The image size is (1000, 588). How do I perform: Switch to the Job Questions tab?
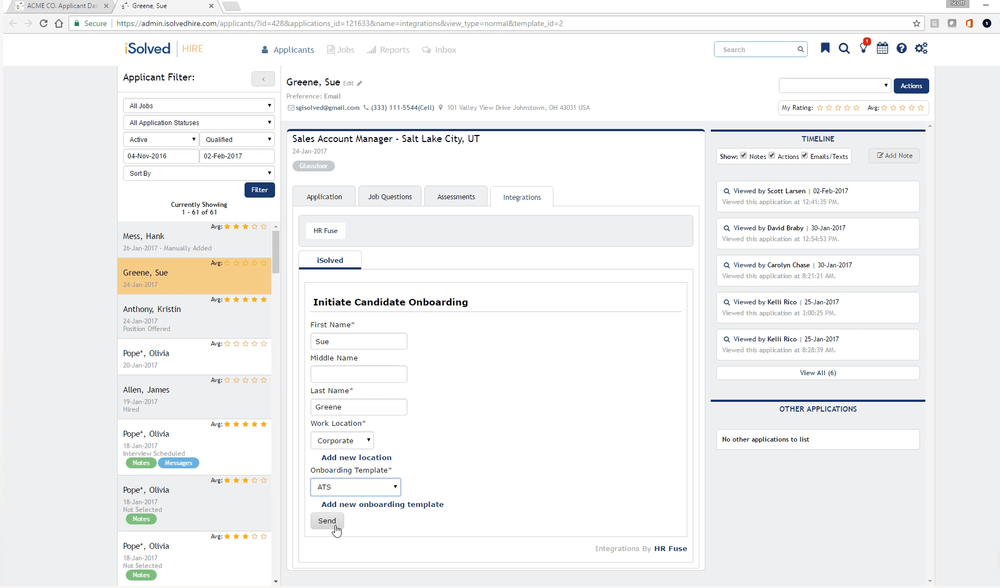click(x=389, y=196)
